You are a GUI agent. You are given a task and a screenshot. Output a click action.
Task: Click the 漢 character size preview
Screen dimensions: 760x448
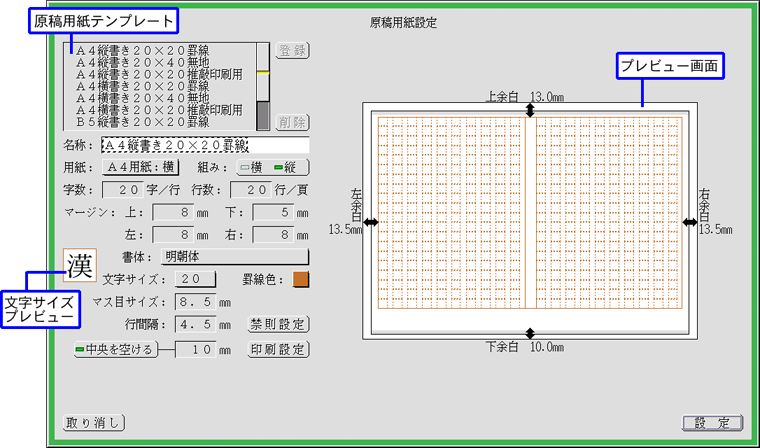[80, 266]
